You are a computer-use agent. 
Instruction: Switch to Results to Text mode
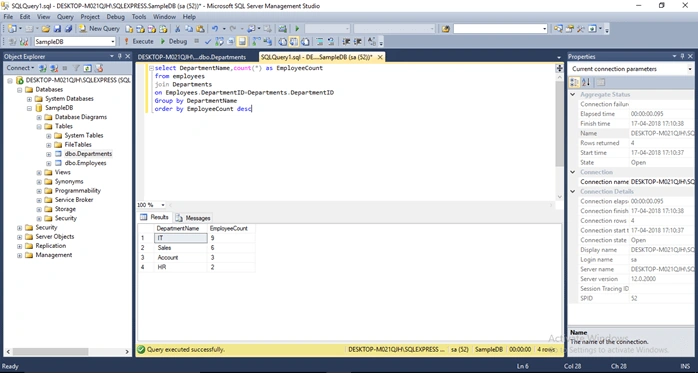coord(282,41)
